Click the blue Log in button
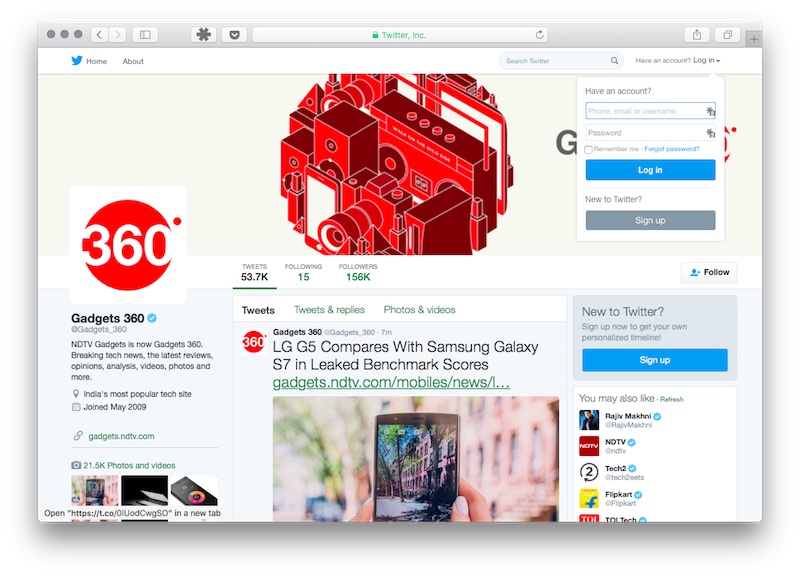 click(x=650, y=170)
